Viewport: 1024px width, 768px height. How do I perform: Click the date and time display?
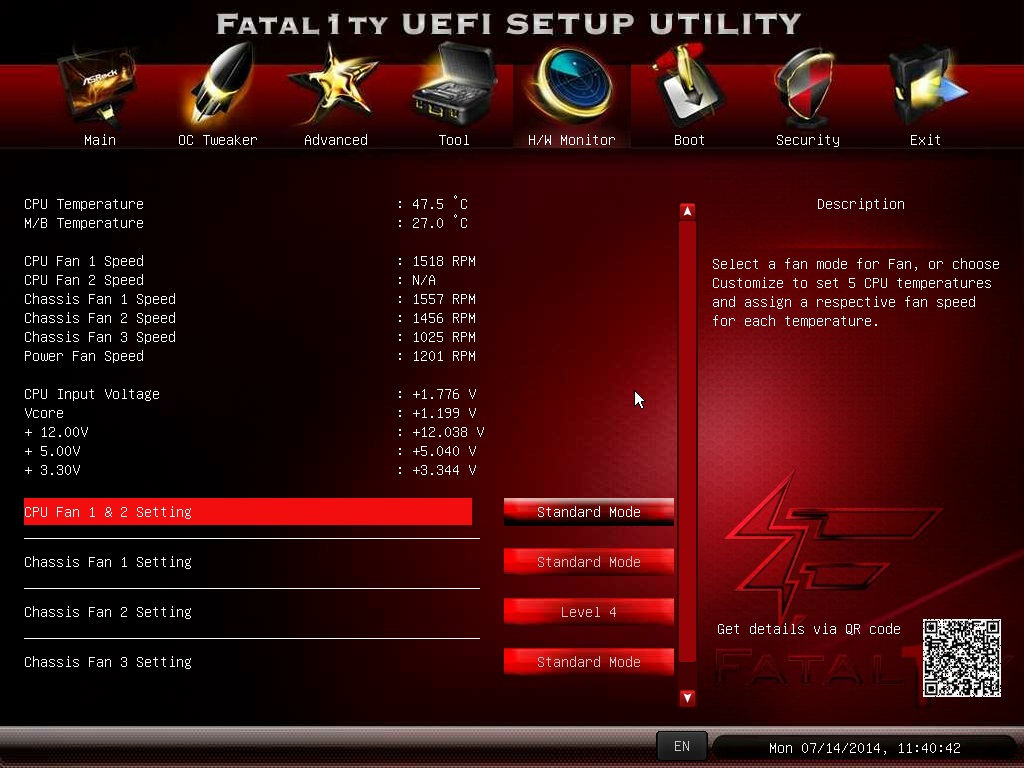click(x=865, y=748)
